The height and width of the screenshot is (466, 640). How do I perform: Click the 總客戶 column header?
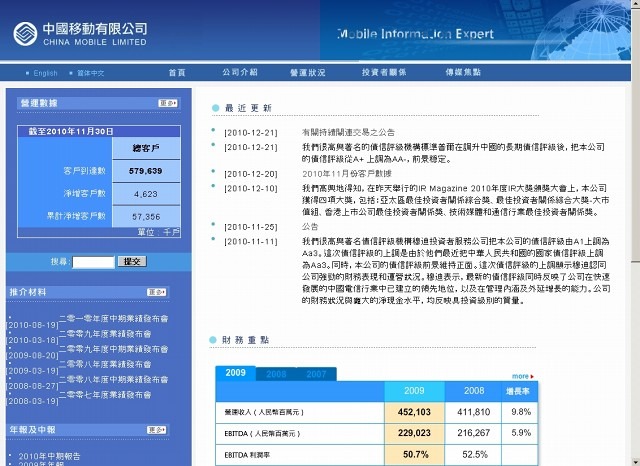[x=146, y=148]
